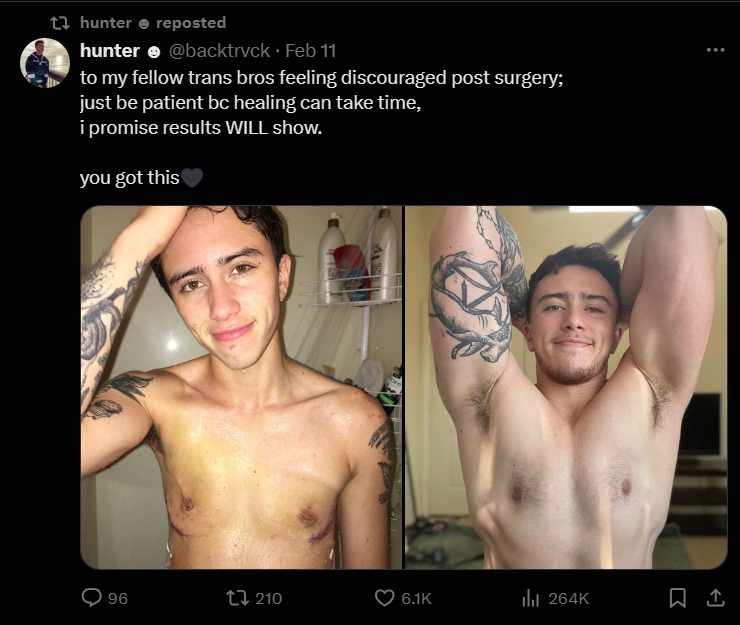Open hunter's profile avatar picture
740x625 pixels.
(45, 63)
